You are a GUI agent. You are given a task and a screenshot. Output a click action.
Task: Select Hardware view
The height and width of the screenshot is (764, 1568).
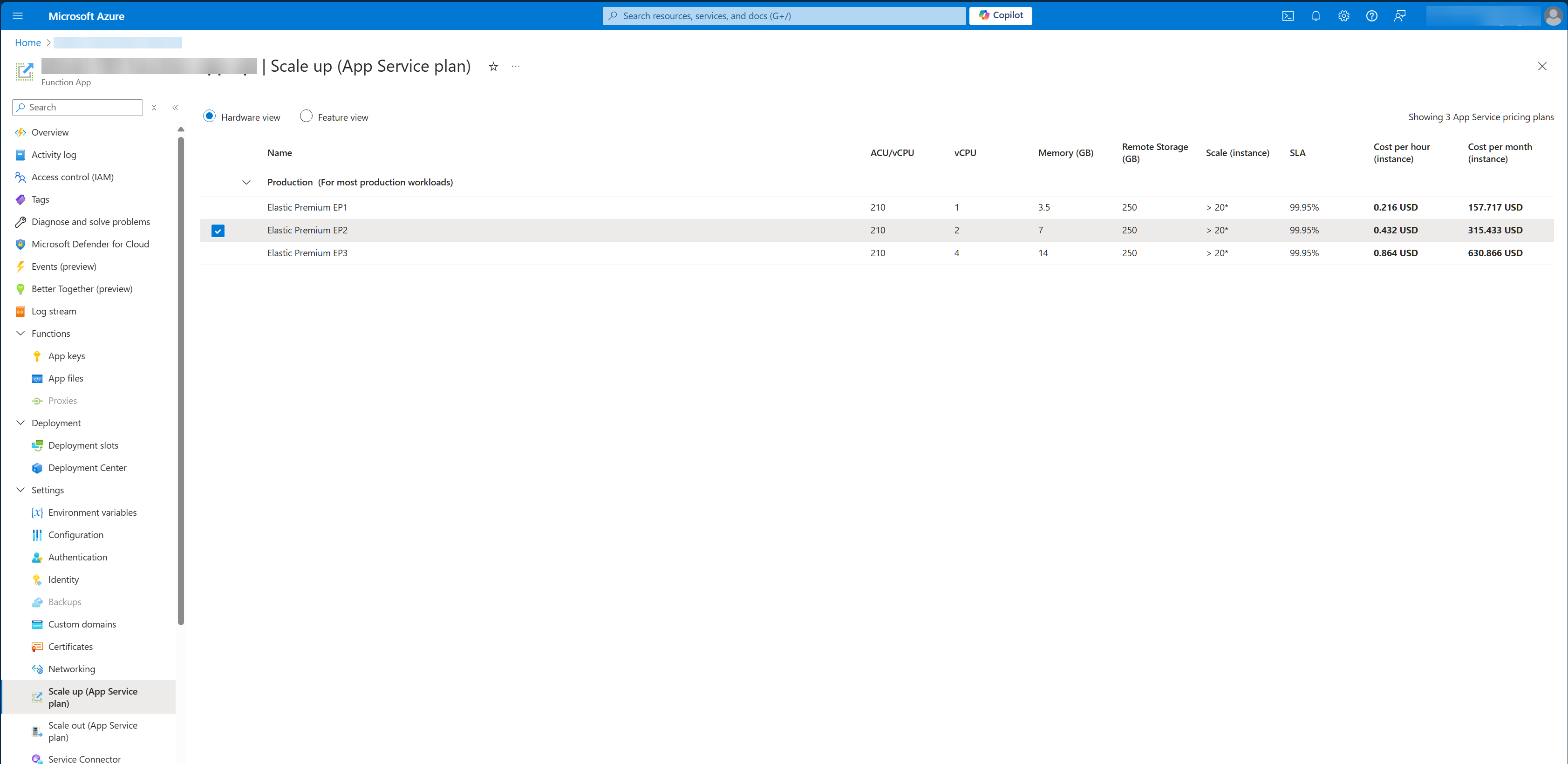(209, 116)
